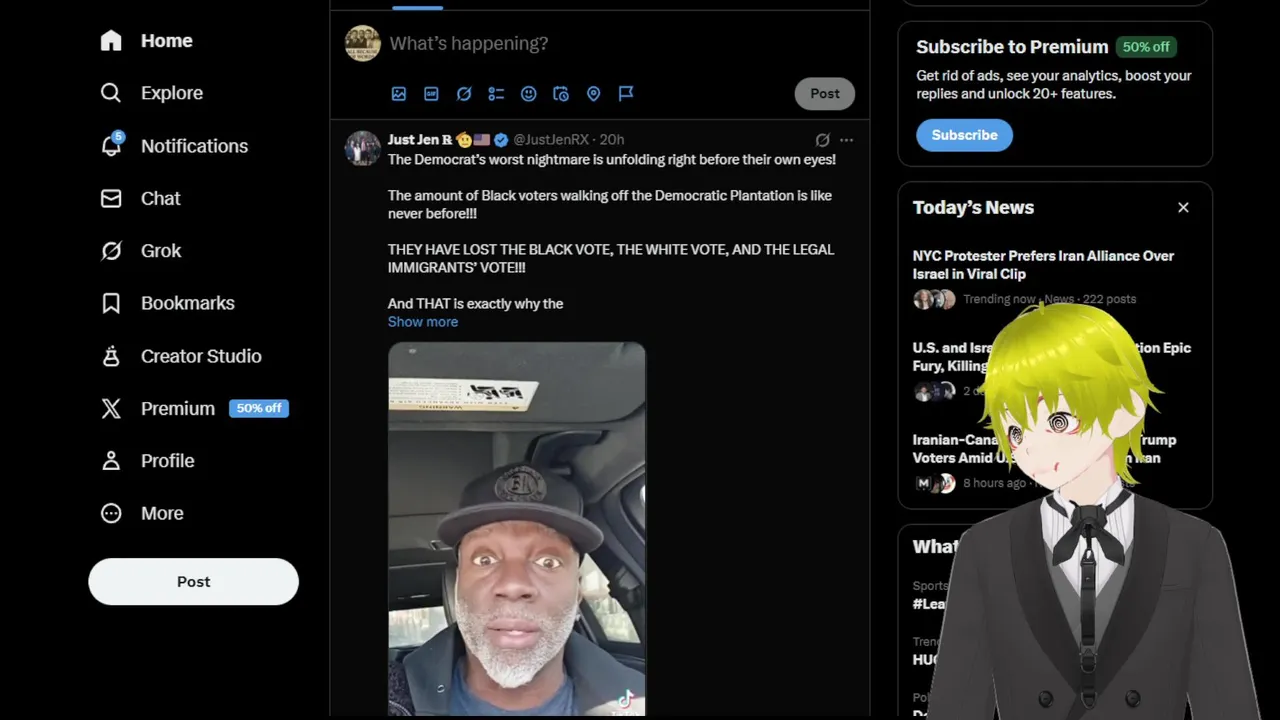
Task: Open Creator Studio in the sidebar
Action: tap(181, 356)
